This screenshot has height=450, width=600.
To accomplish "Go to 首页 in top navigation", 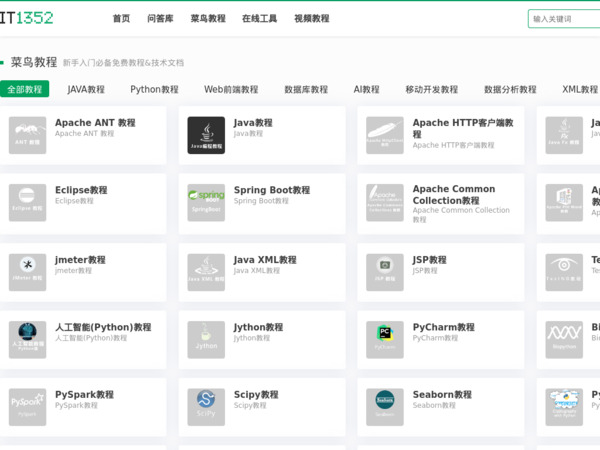I will click(121, 18).
